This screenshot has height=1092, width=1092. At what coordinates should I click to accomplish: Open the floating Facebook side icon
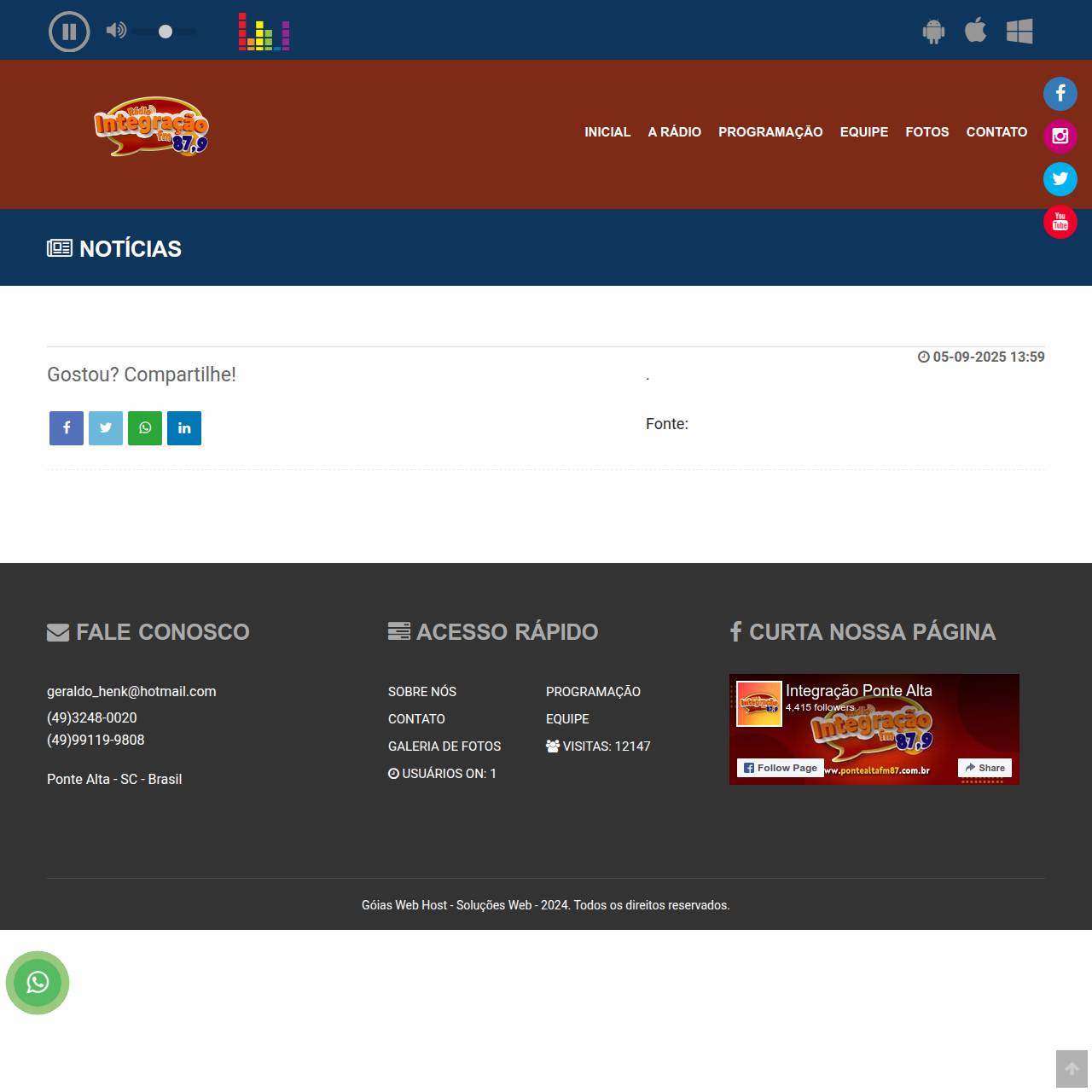[x=1060, y=93]
